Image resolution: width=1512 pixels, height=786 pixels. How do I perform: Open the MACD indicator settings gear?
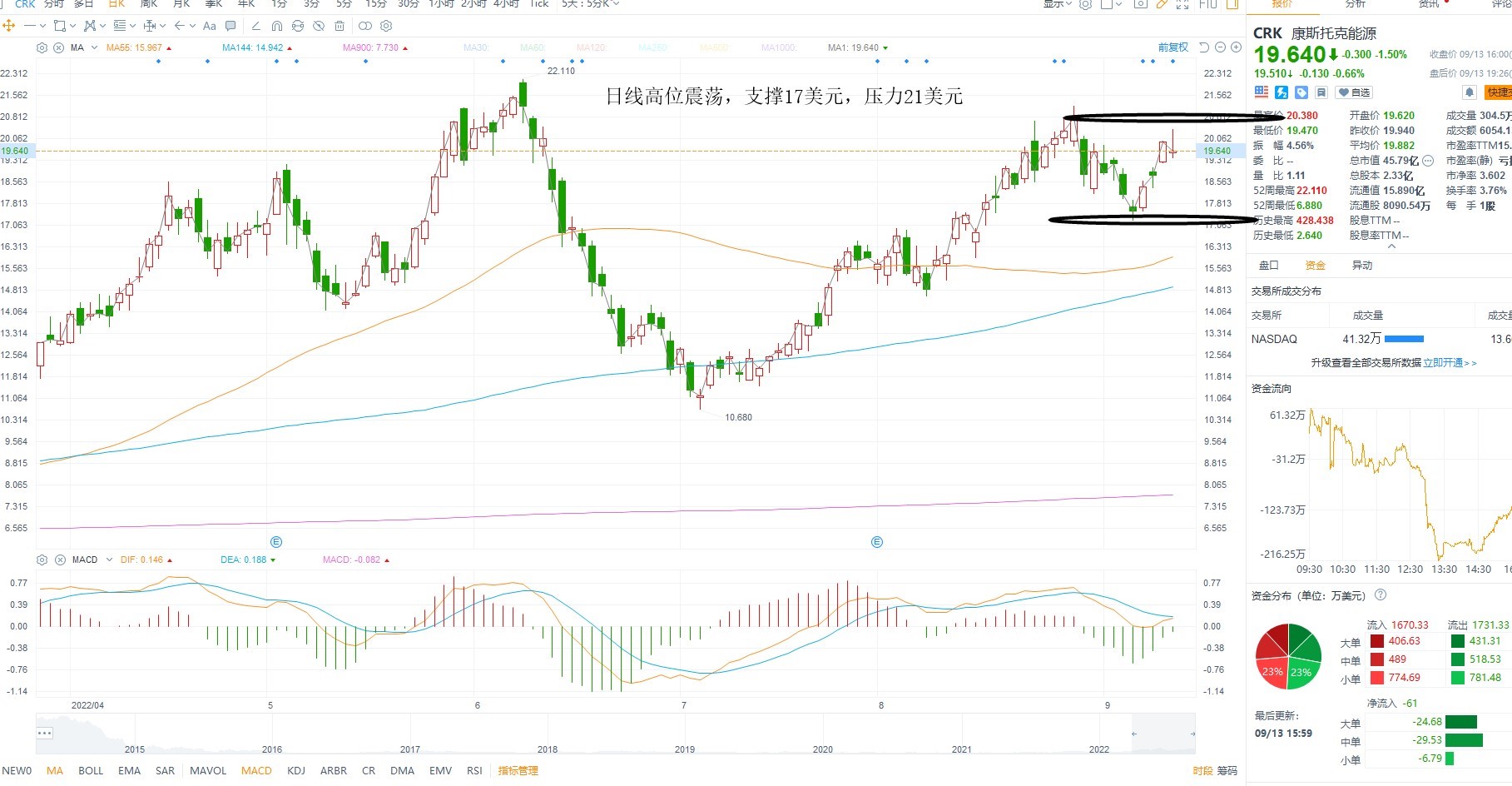click(42, 560)
